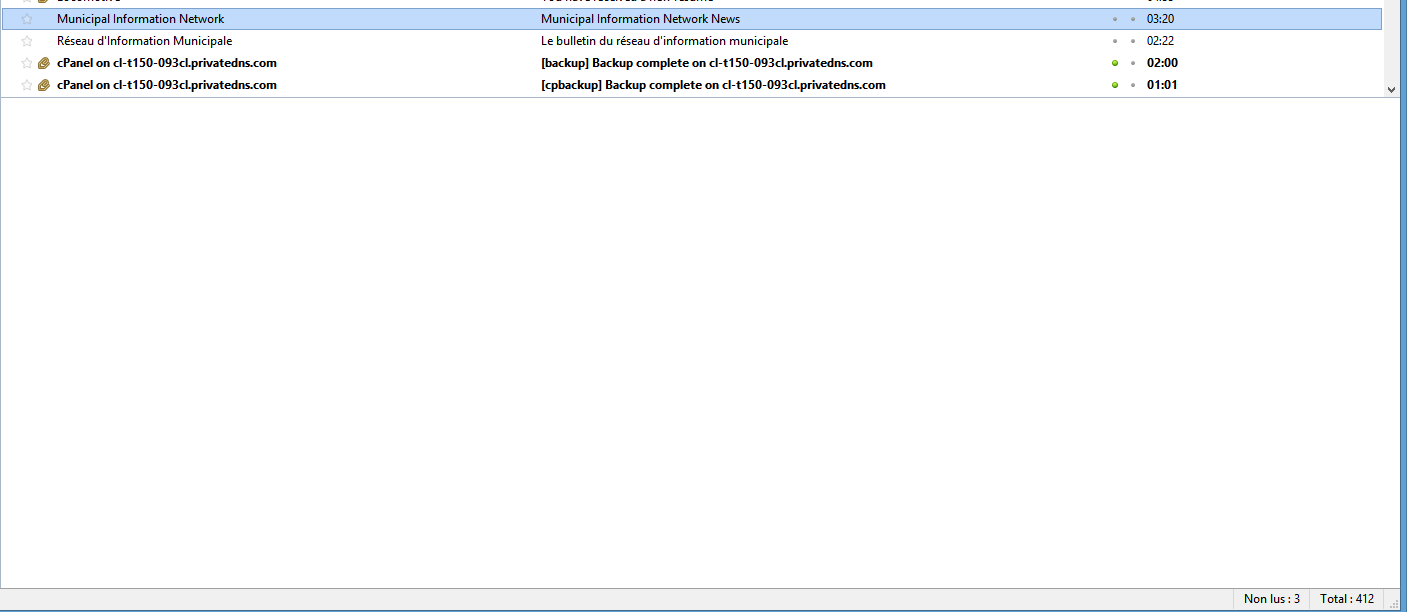The height and width of the screenshot is (612, 1407).
Task: Select the cPanel sender of the 01:01 message
Action: (167, 85)
